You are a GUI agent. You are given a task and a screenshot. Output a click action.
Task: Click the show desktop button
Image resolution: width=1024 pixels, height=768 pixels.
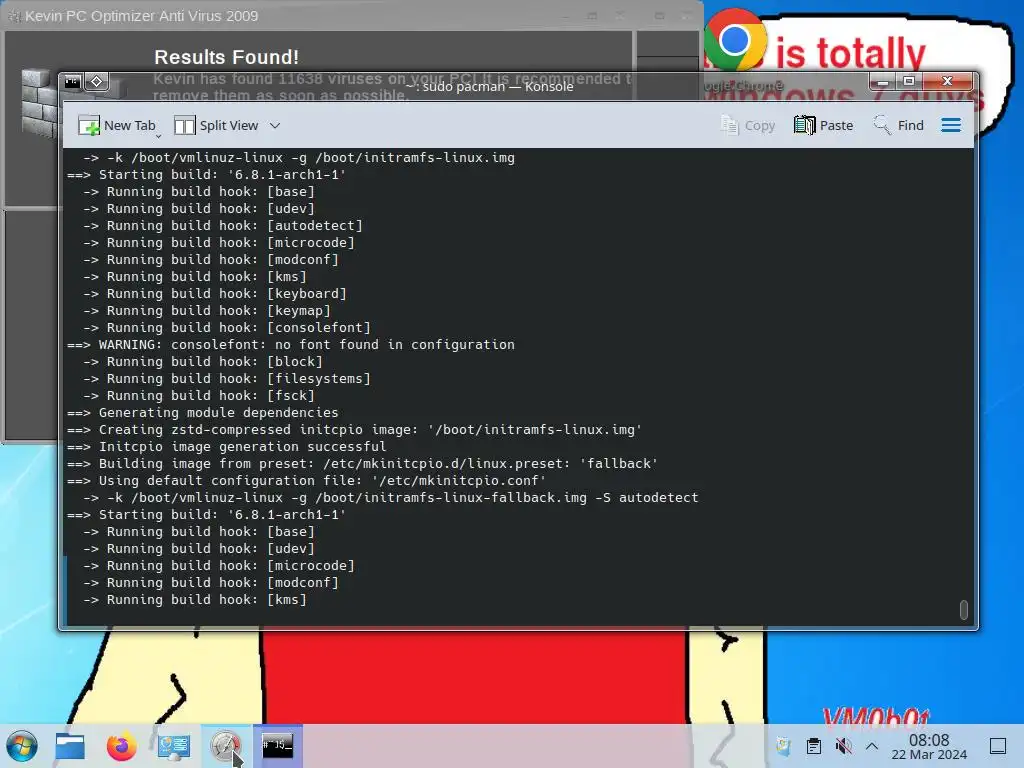point(998,746)
